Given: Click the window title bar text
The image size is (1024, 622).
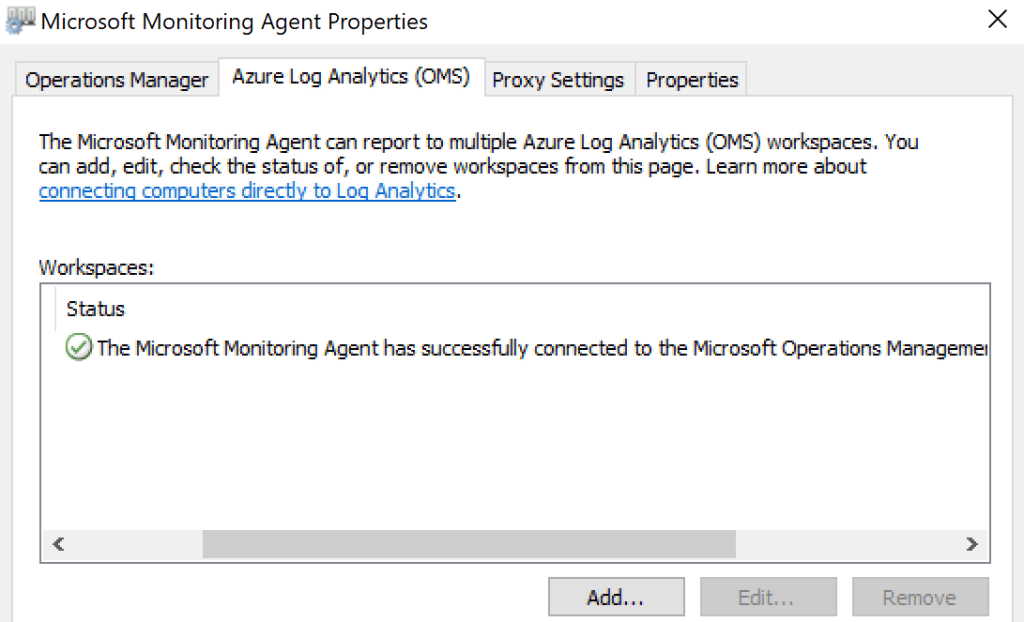Looking at the screenshot, I should [235, 20].
